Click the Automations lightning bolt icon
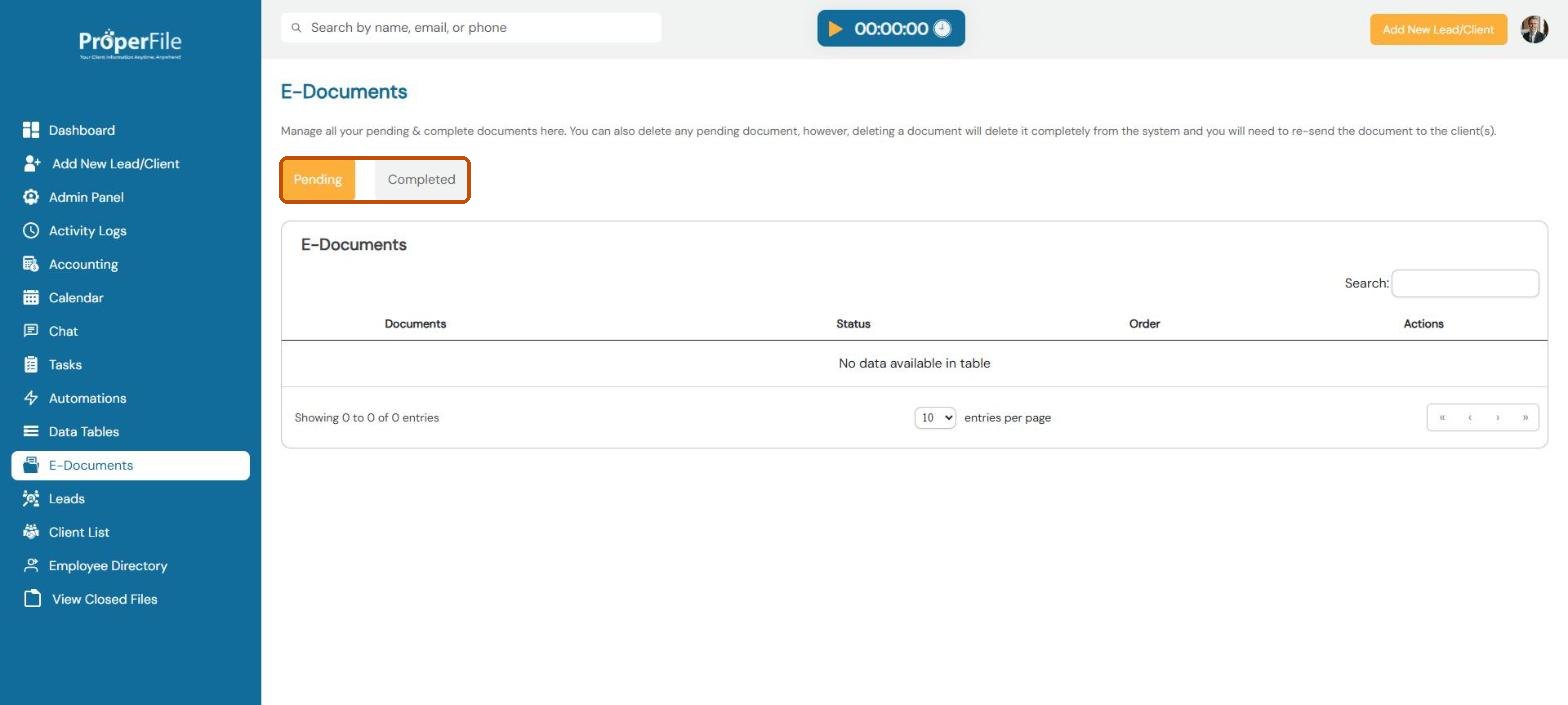This screenshot has width=1568, height=705. tap(31, 398)
